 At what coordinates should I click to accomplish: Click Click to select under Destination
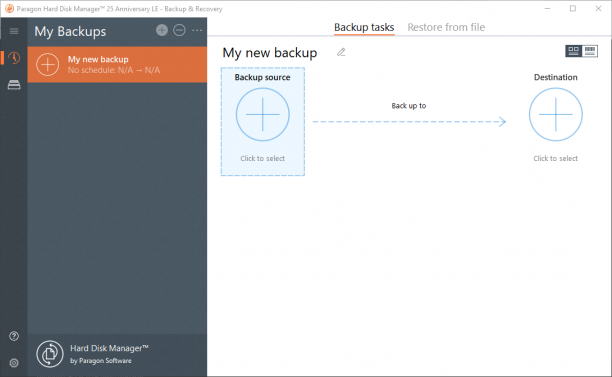(555, 158)
